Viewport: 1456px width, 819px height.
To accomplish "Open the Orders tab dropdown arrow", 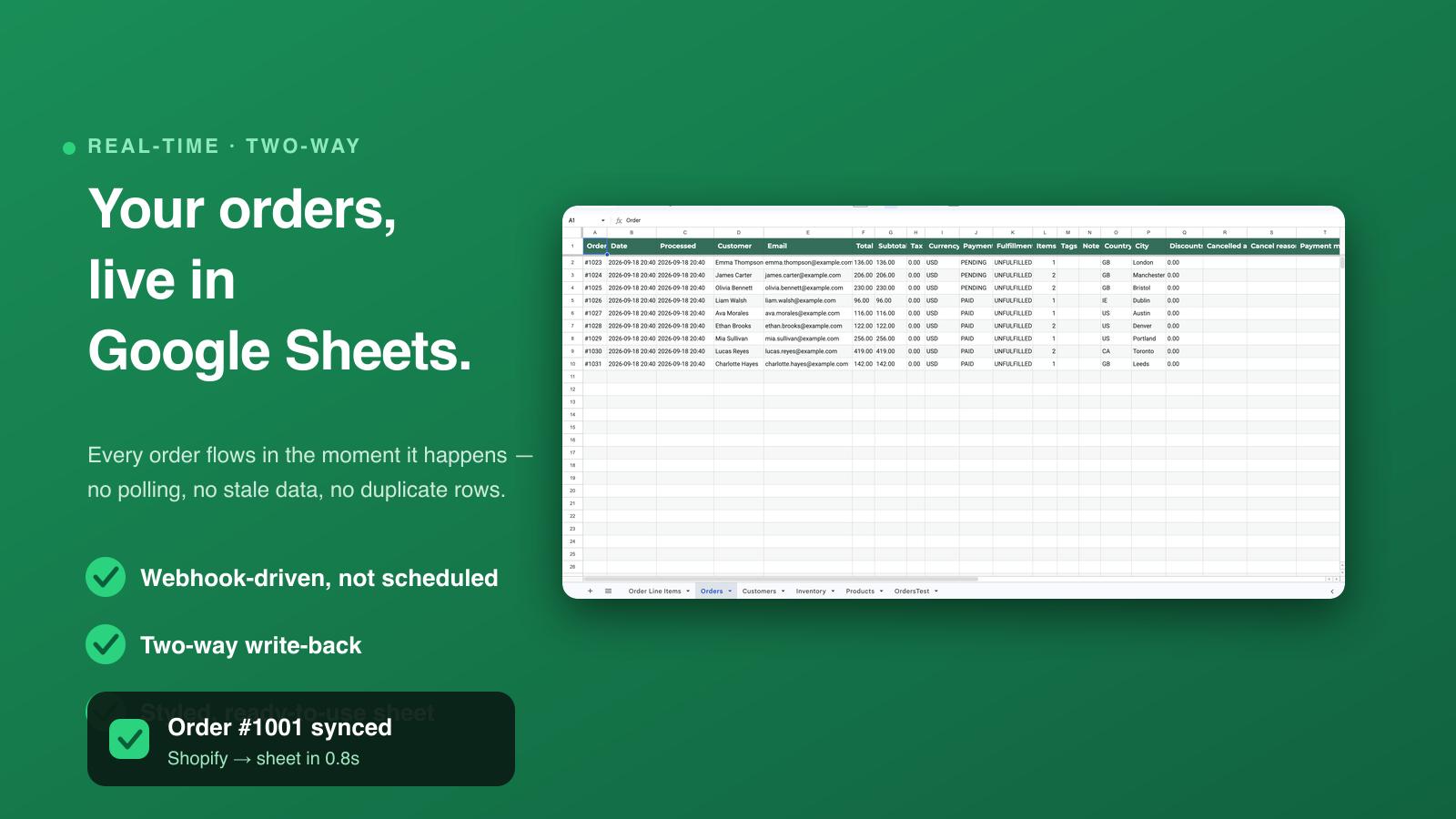I will coord(730,591).
